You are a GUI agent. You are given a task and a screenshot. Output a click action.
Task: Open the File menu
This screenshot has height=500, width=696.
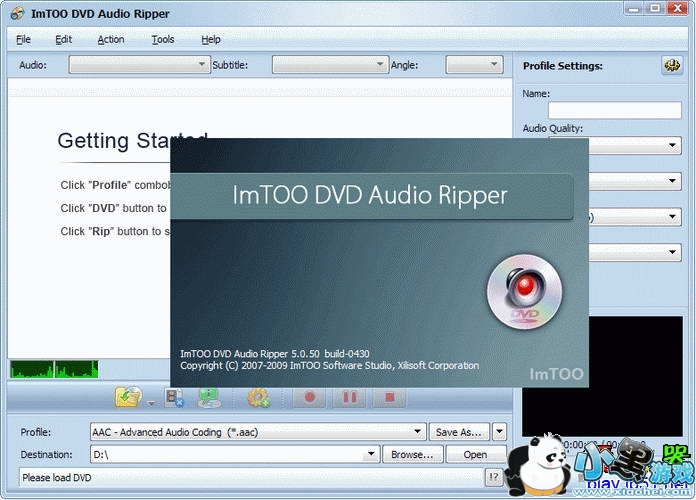[23, 40]
